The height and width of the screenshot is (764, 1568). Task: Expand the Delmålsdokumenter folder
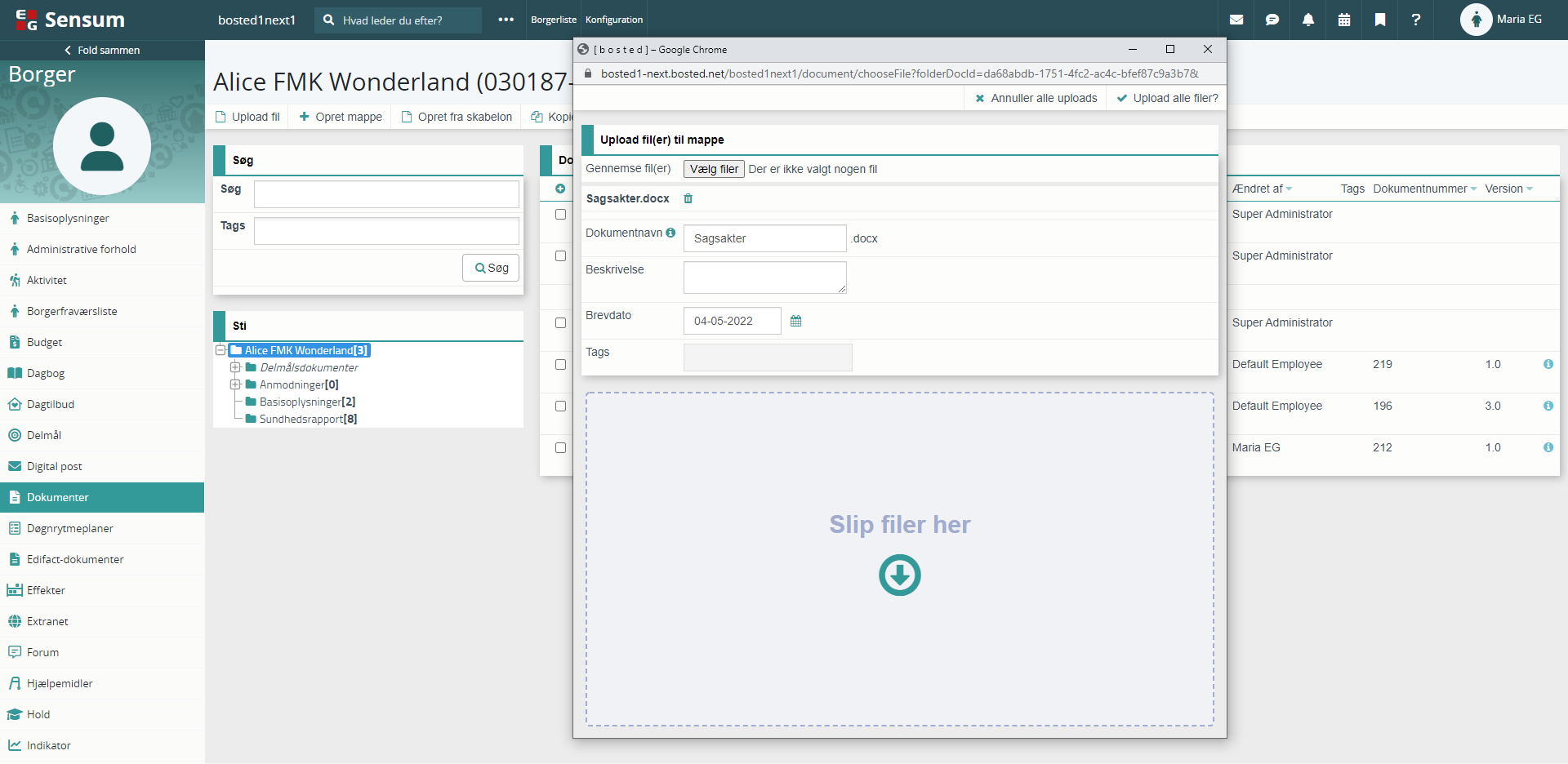(235, 367)
